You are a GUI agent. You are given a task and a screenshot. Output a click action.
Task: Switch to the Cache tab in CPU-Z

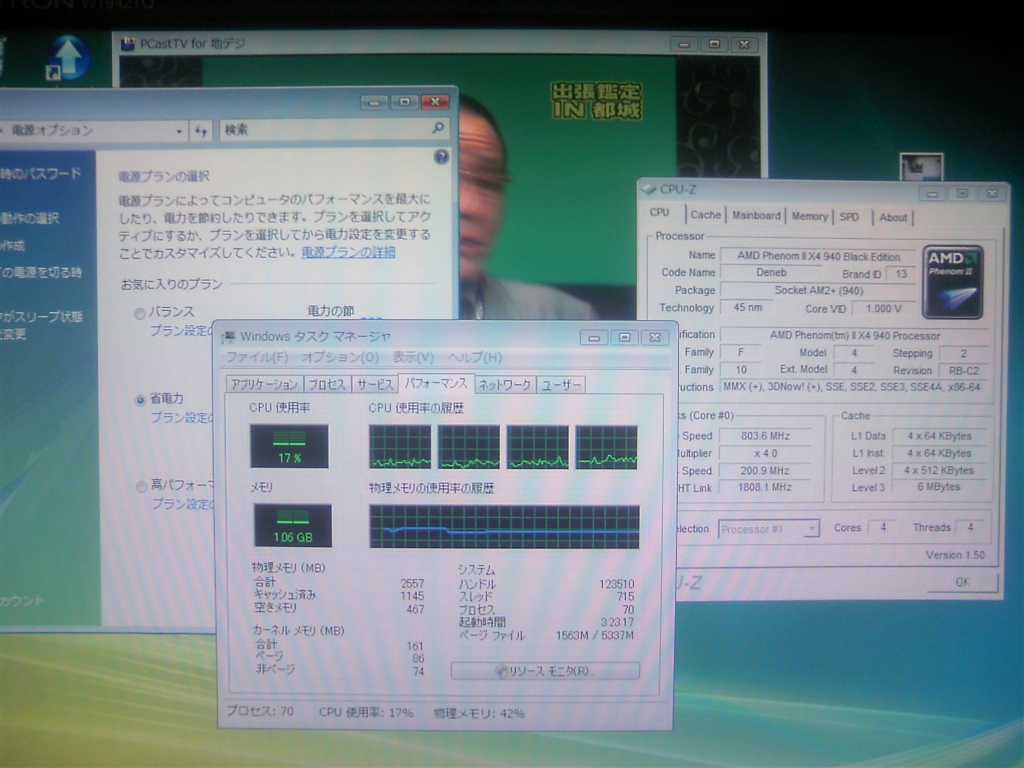(x=705, y=215)
